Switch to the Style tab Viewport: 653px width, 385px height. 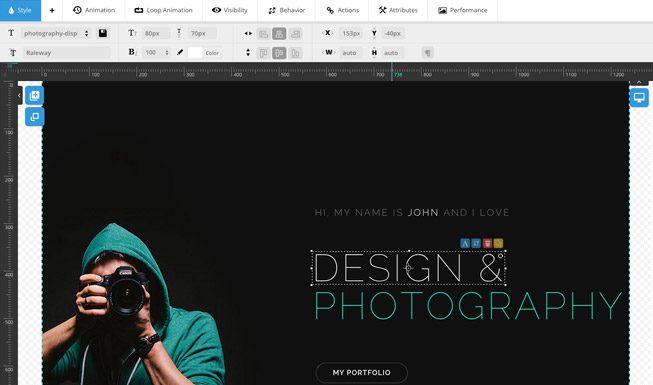tap(20, 10)
